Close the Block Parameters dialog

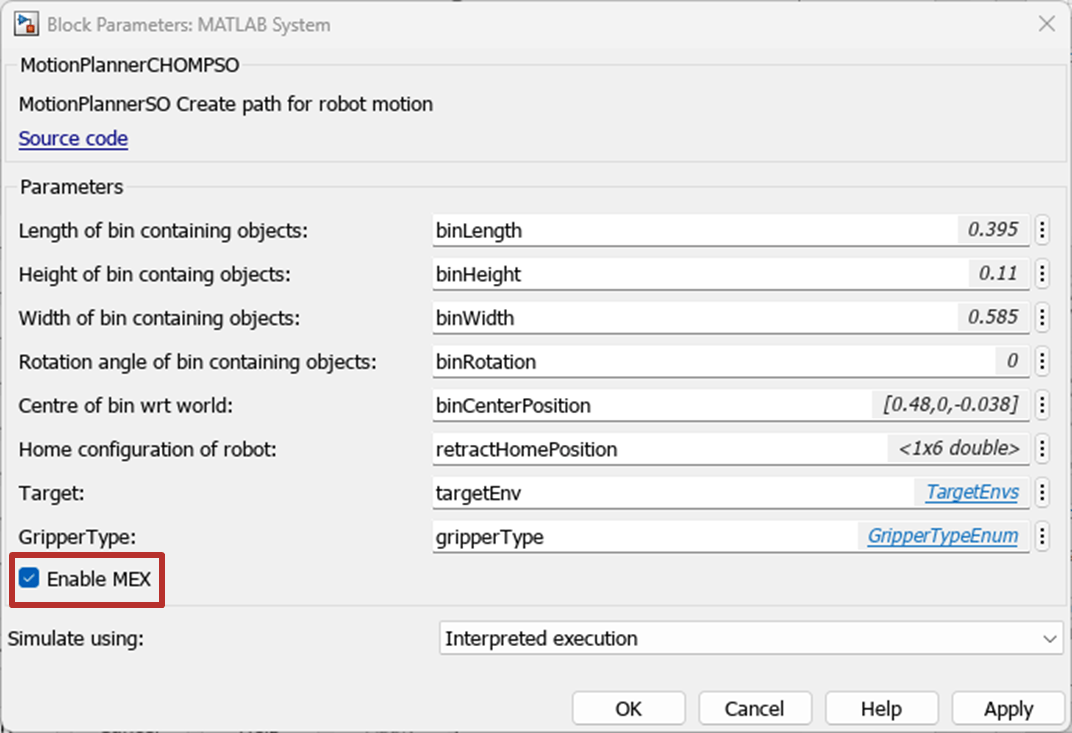click(x=1046, y=24)
